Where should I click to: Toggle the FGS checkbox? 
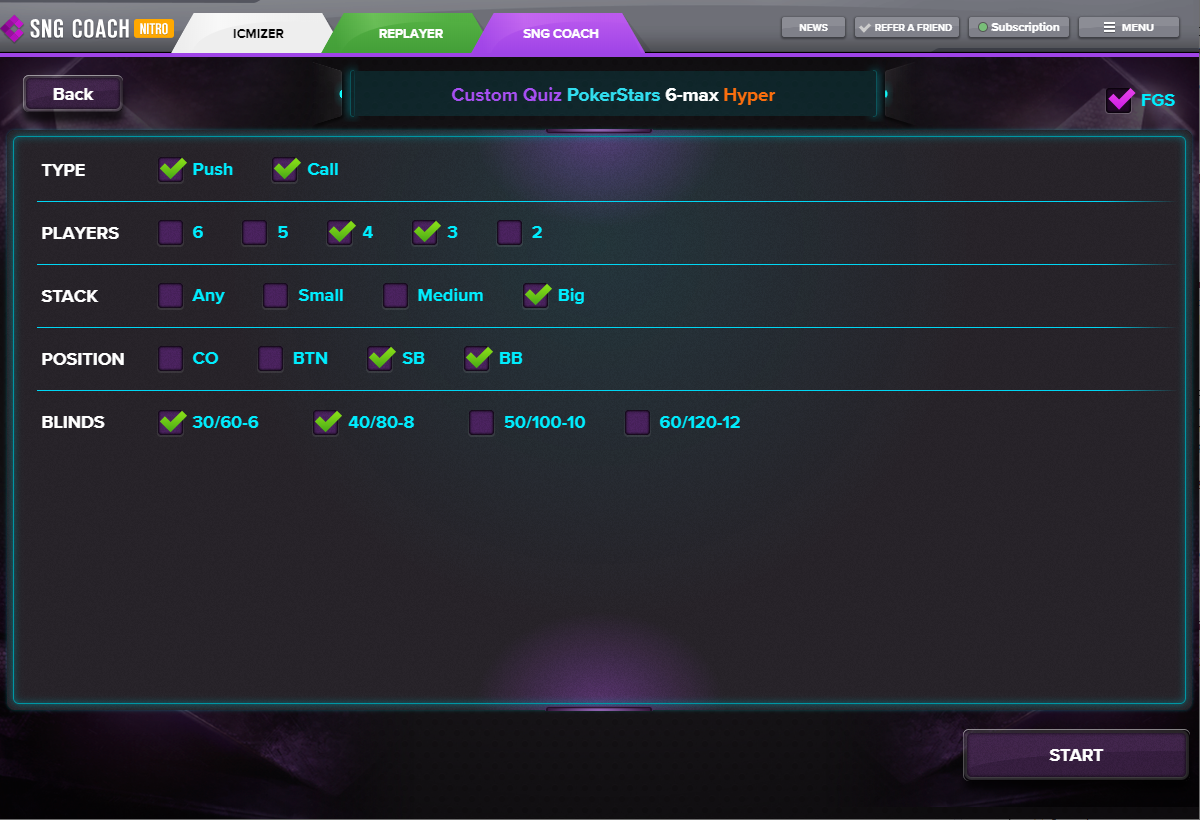1119,100
